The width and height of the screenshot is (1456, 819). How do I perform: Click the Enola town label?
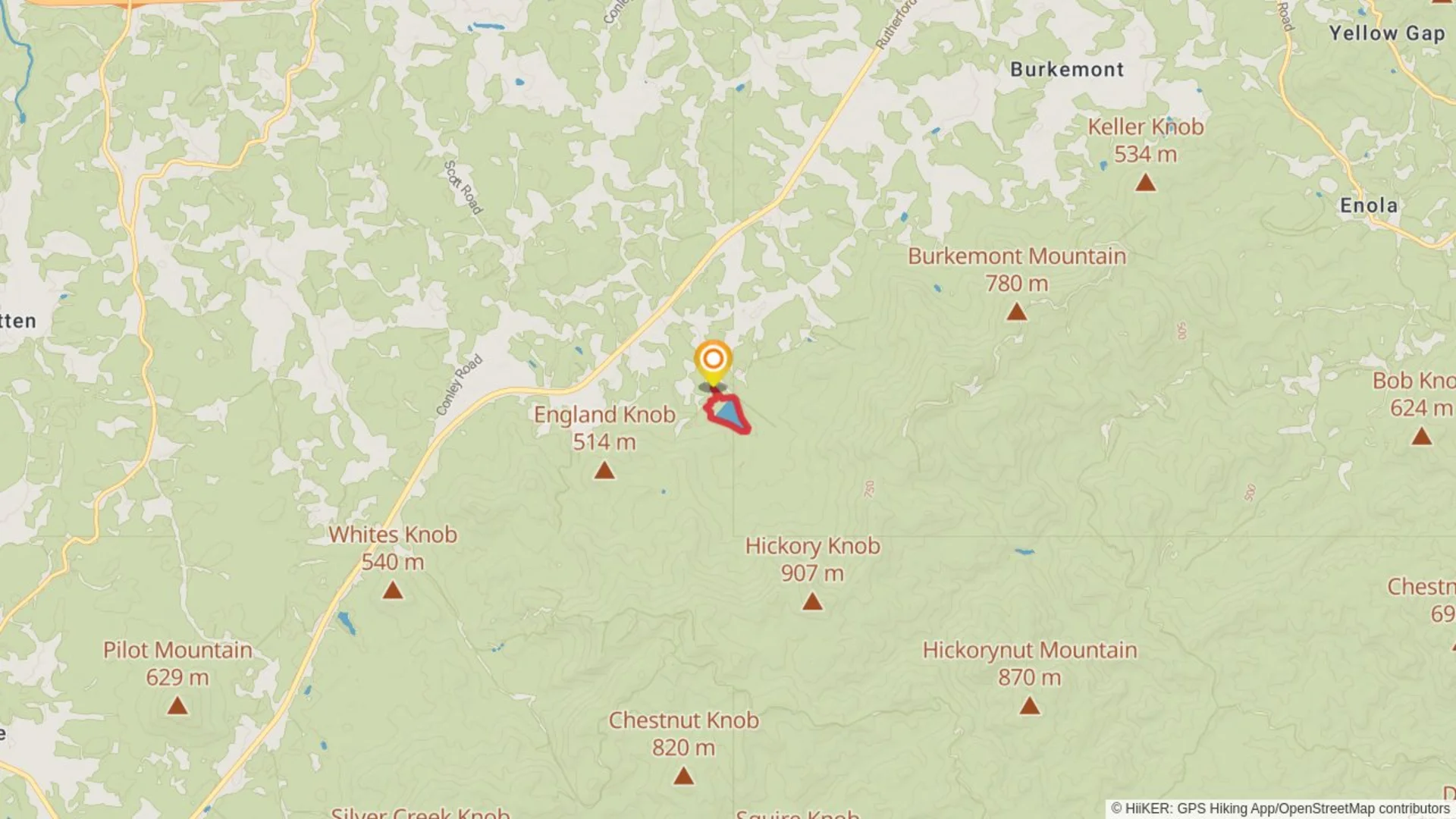pos(1369,206)
